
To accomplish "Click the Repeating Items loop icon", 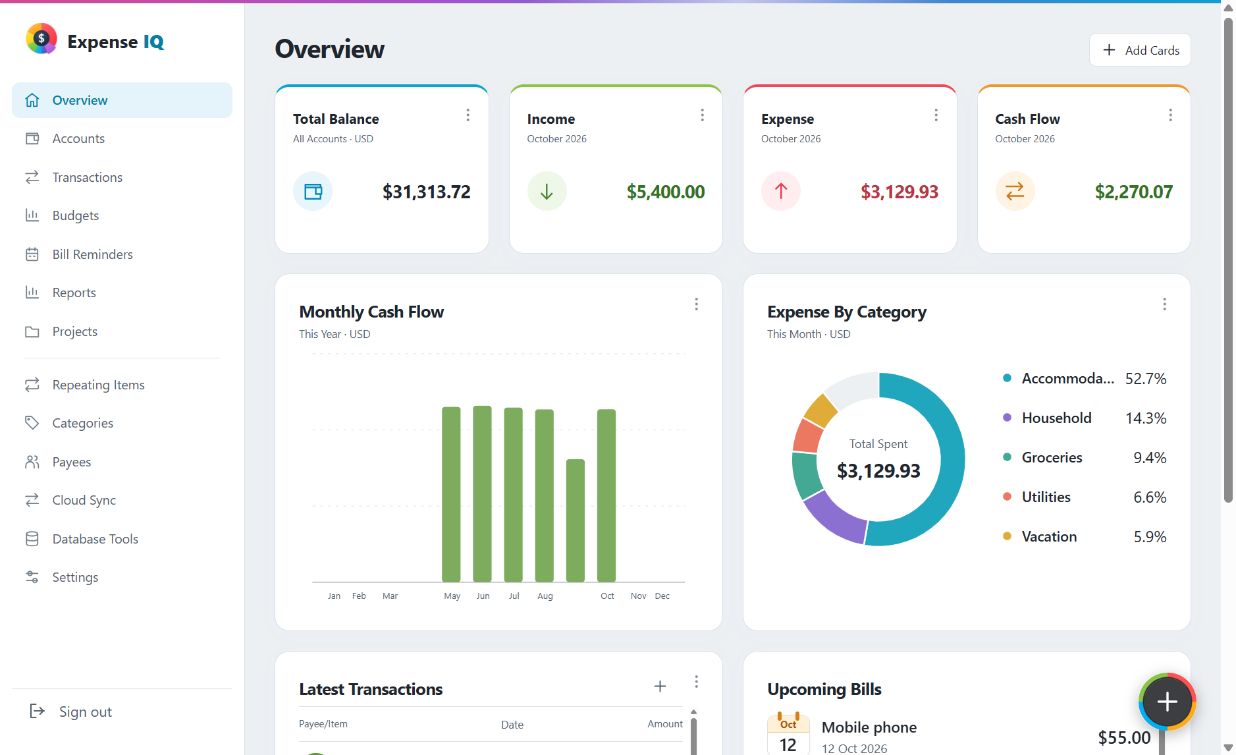I will (32, 385).
